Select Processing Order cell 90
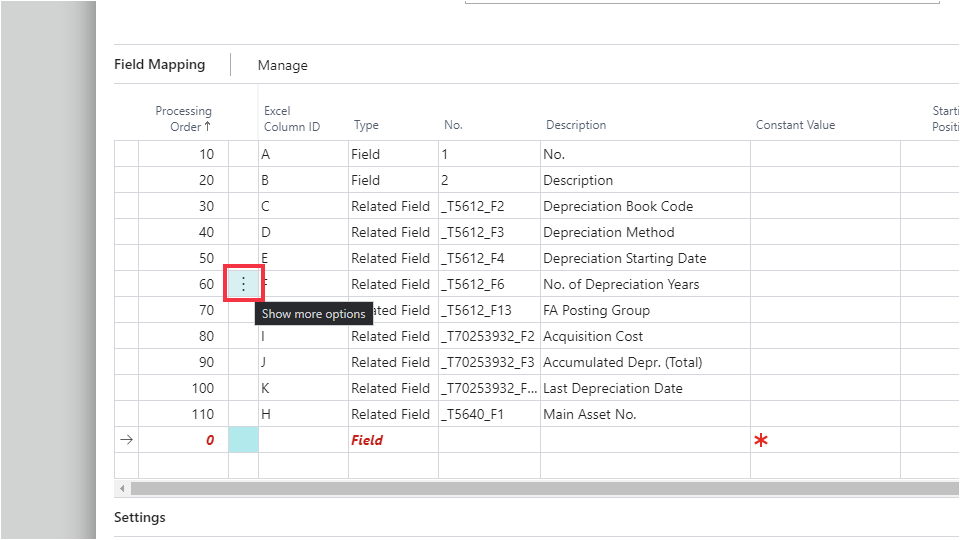 [184, 362]
